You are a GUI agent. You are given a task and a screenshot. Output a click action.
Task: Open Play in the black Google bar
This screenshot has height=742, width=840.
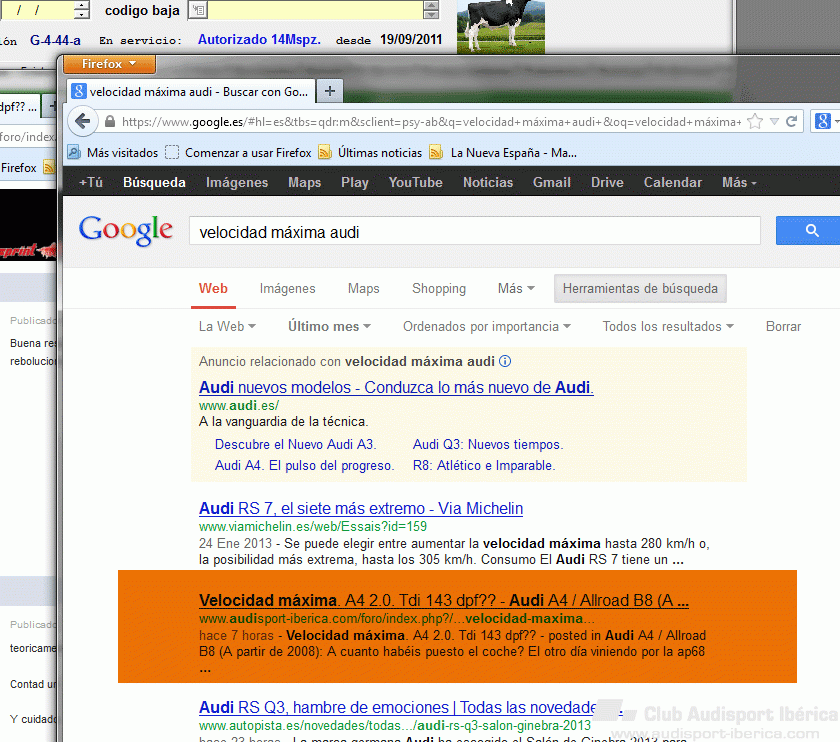355,183
